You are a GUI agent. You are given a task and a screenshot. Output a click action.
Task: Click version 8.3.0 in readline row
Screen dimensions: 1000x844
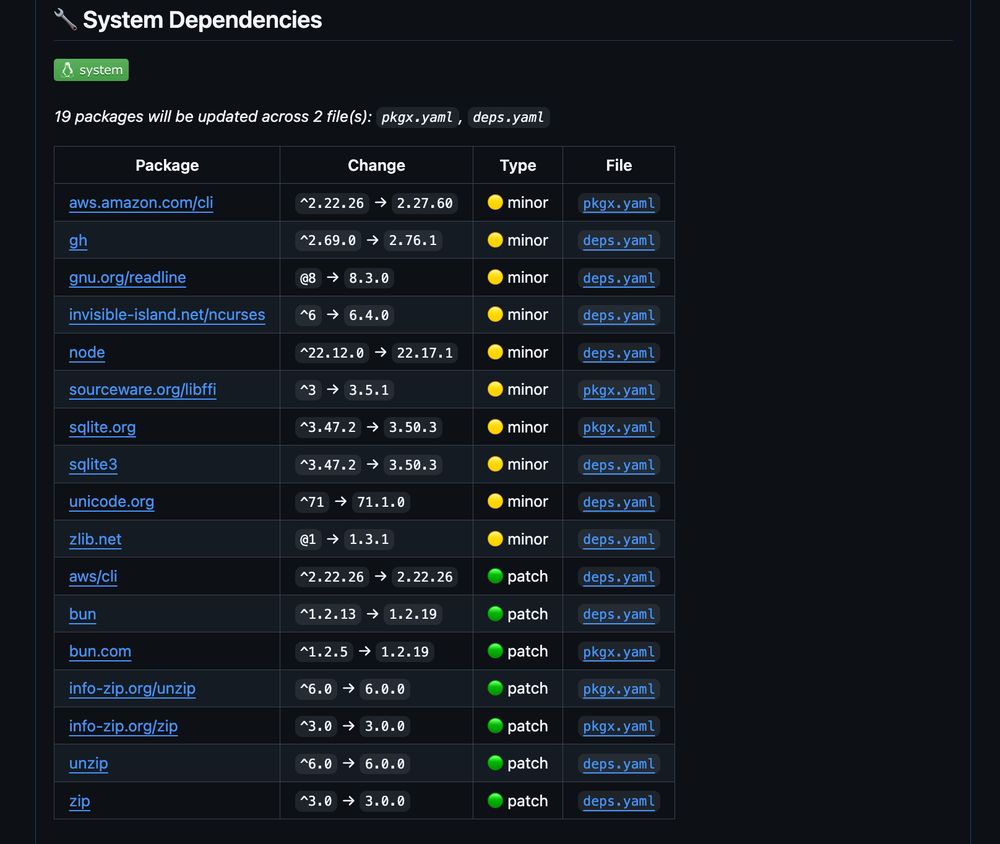(x=369, y=278)
